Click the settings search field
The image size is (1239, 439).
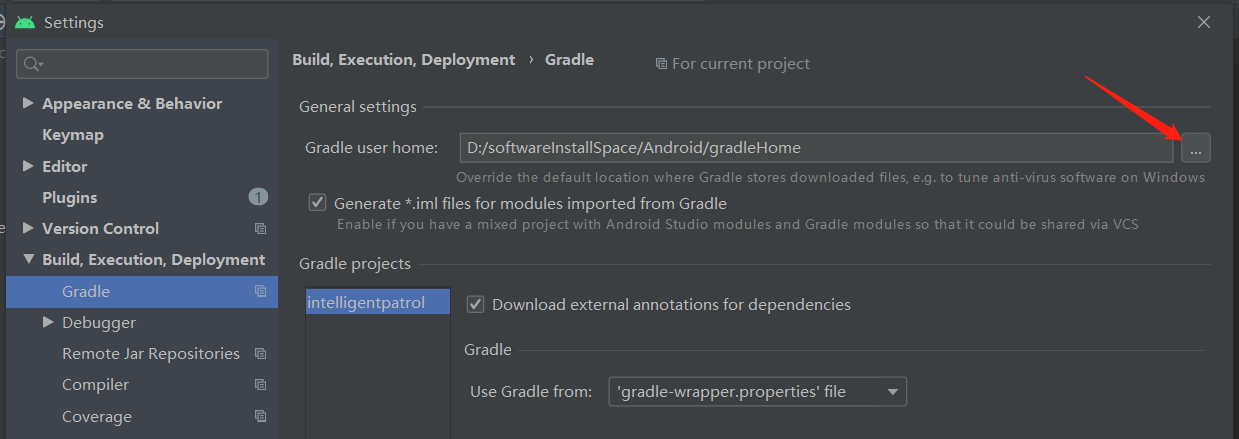pyautogui.click(x=142, y=64)
